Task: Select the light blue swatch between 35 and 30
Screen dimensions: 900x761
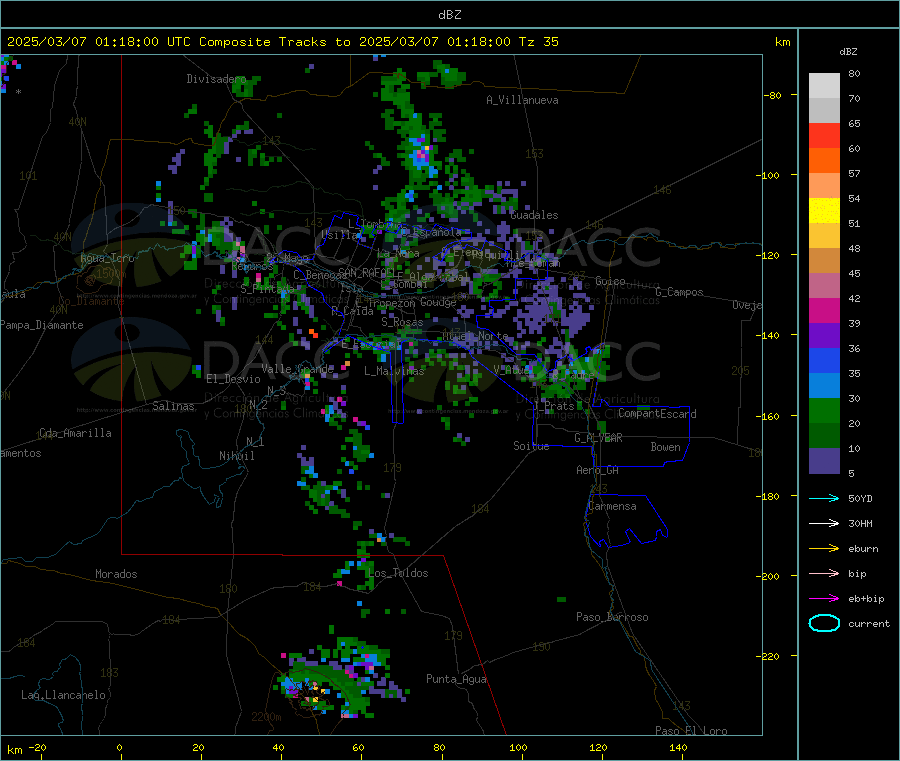Action: tap(824, 386)
